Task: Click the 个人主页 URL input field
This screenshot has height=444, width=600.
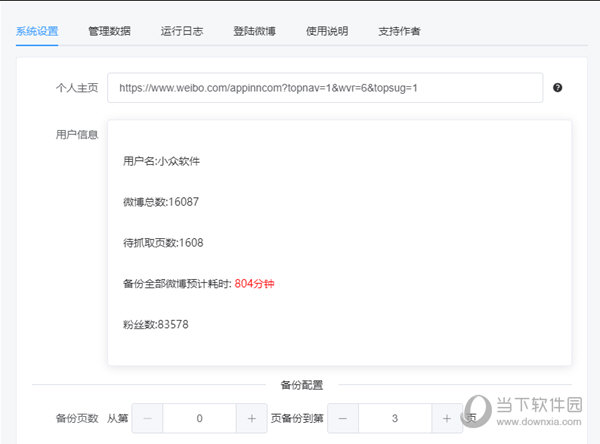Action: tap(325, 88)
